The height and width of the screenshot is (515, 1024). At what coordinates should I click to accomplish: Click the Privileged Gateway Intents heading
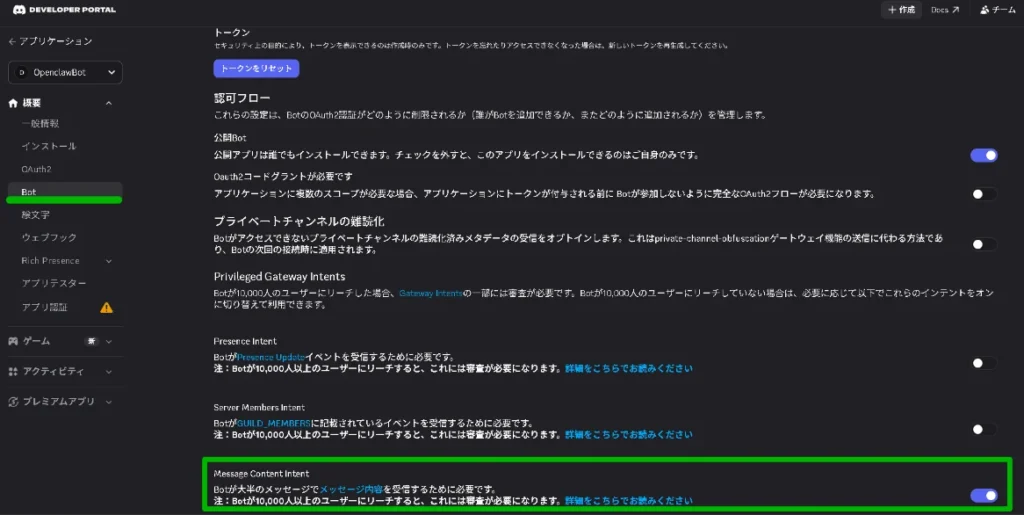tap(280, 277)
